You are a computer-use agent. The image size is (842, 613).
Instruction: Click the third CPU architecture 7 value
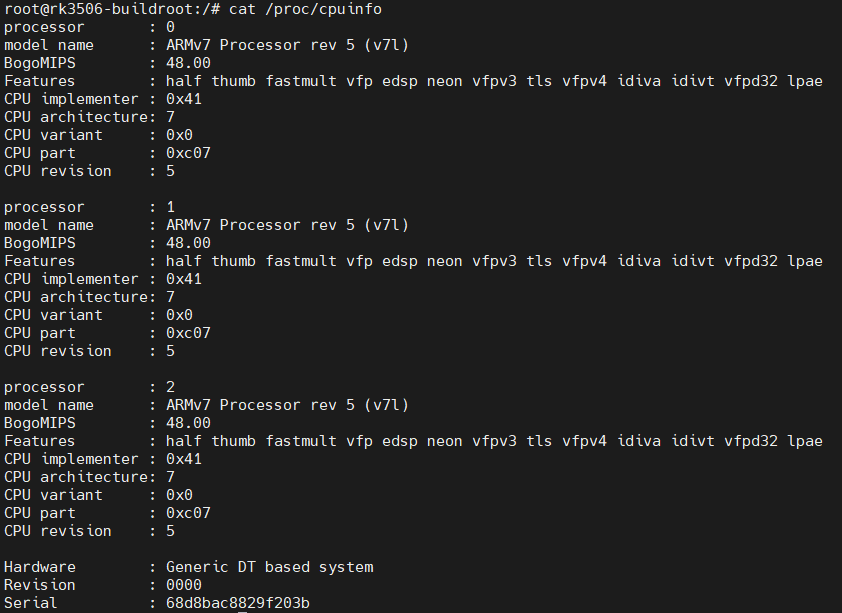click(x=170, y=477)
